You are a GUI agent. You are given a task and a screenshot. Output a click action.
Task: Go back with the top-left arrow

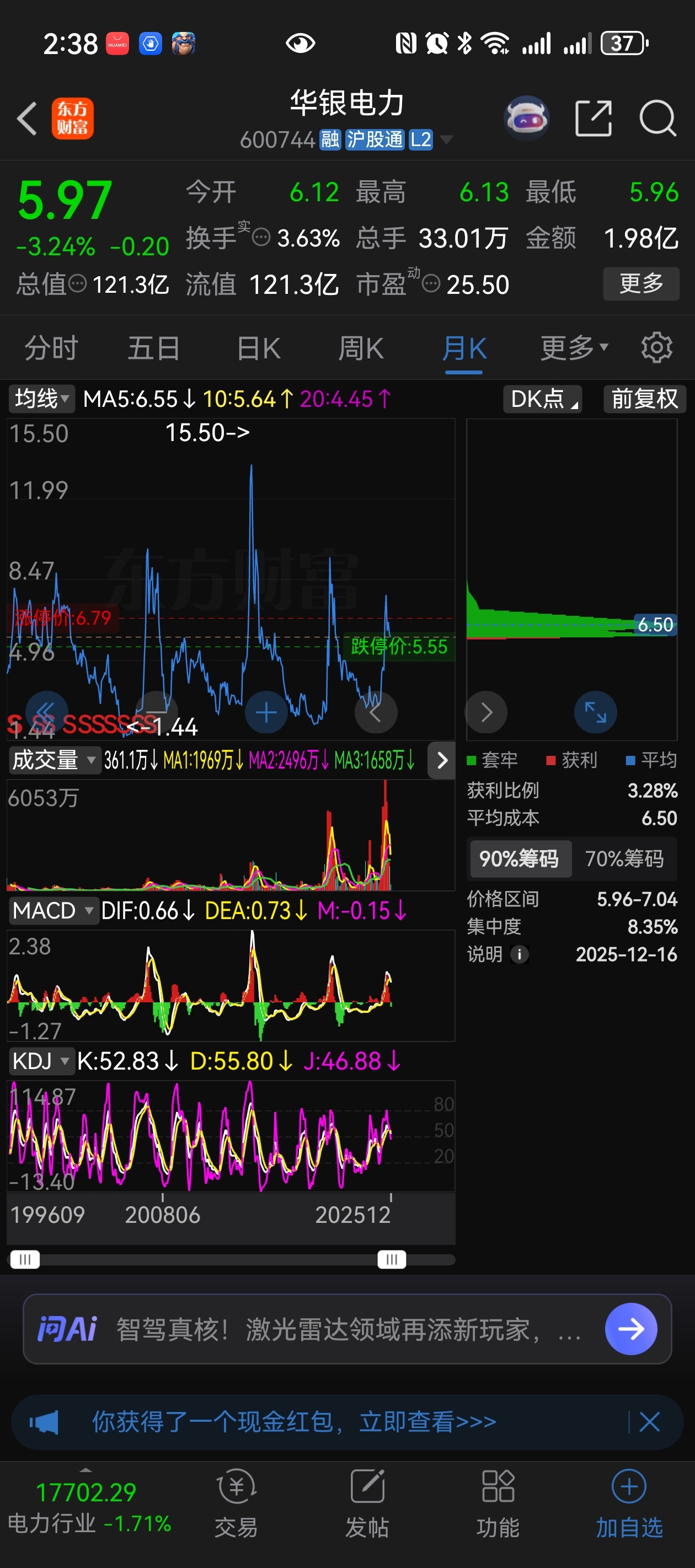[28, 118]
